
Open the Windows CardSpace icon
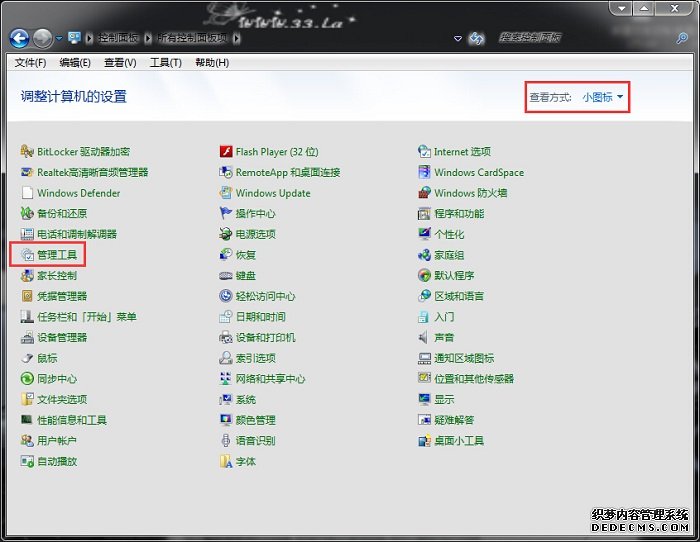[x=424, y=172]
